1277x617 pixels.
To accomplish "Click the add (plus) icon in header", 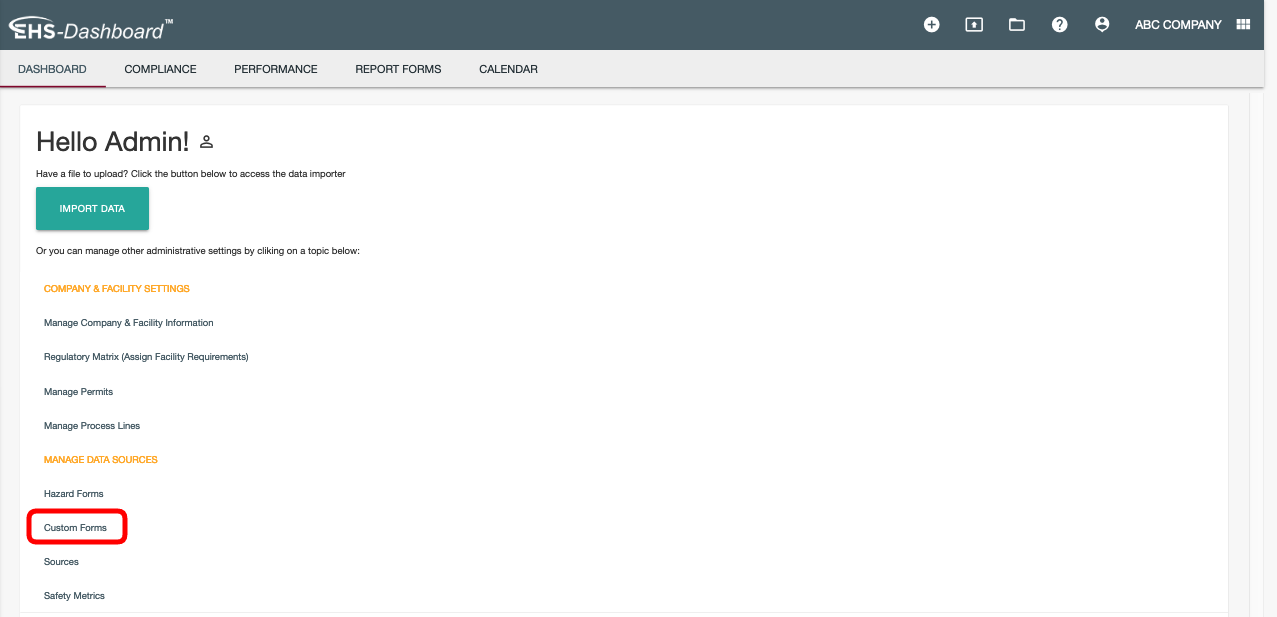I will point(931,25).
